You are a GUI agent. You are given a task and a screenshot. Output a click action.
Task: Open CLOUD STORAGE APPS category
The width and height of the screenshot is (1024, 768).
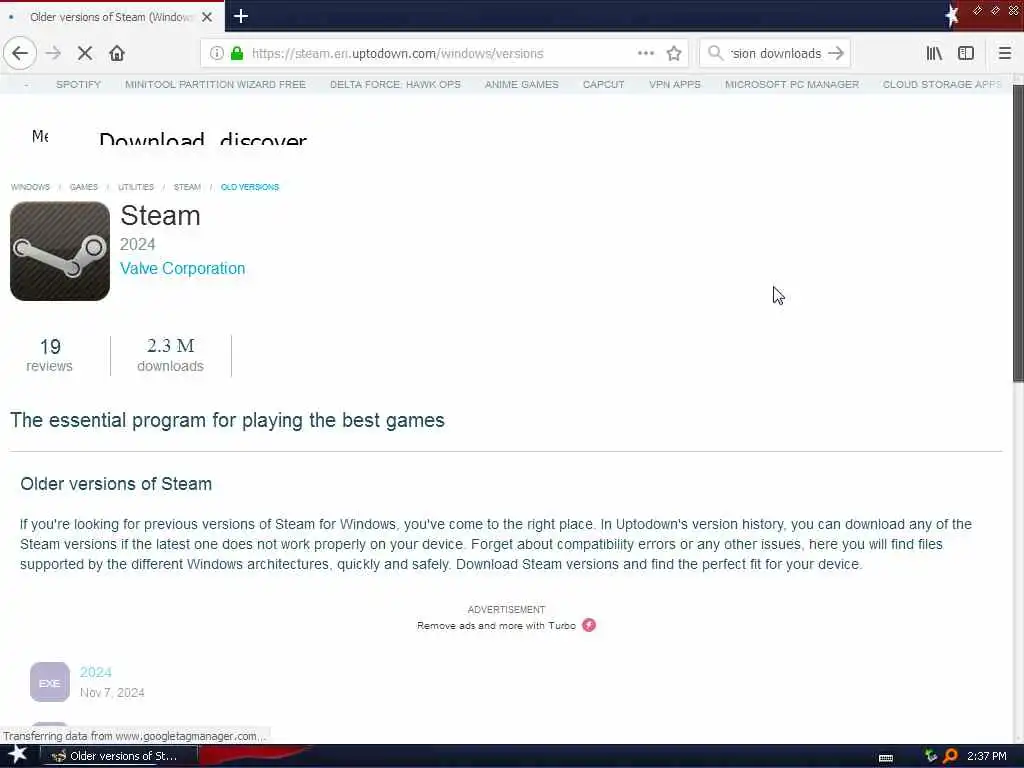942,84
